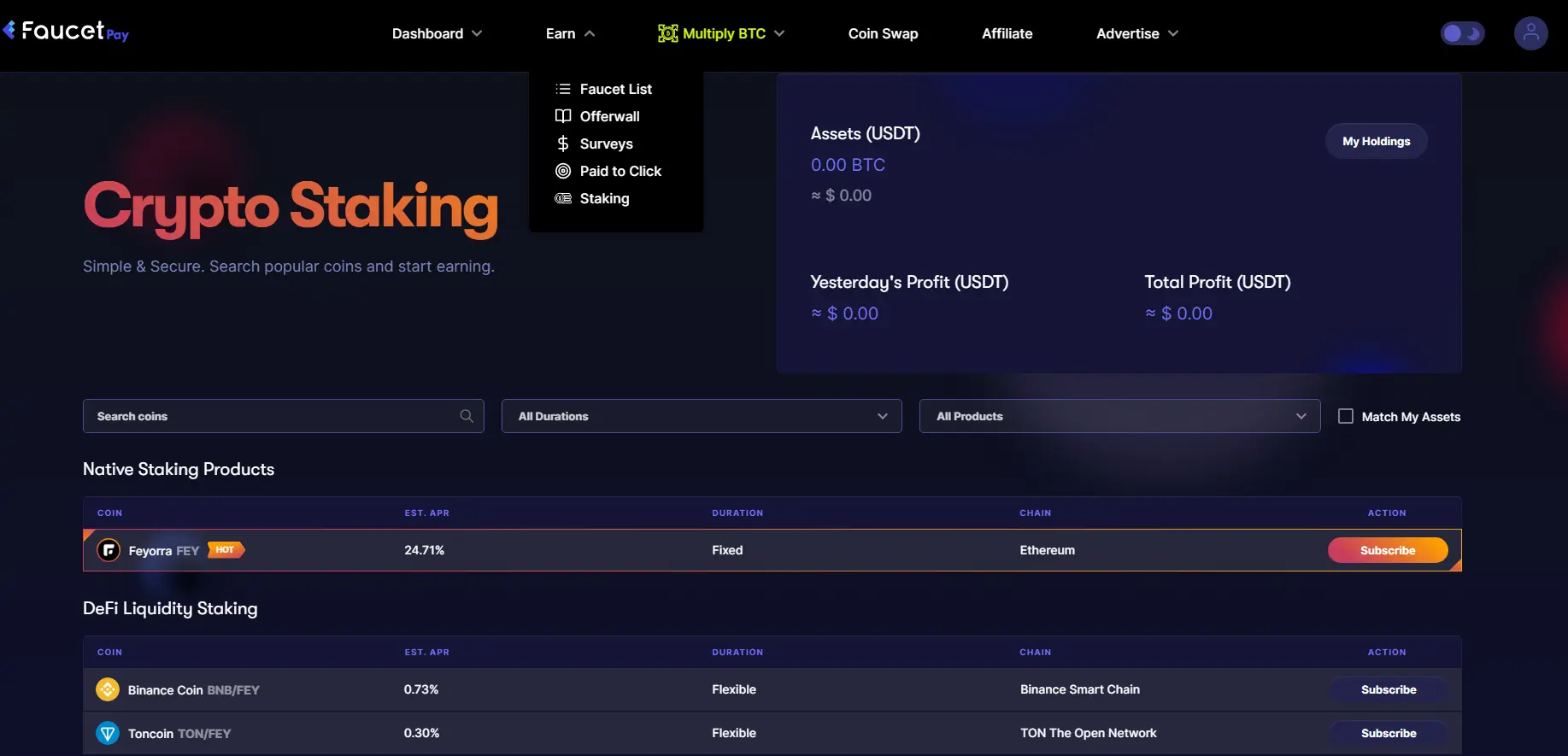
Task: Click the Surveys dollar-sign icon
Action: coord(563,144)
